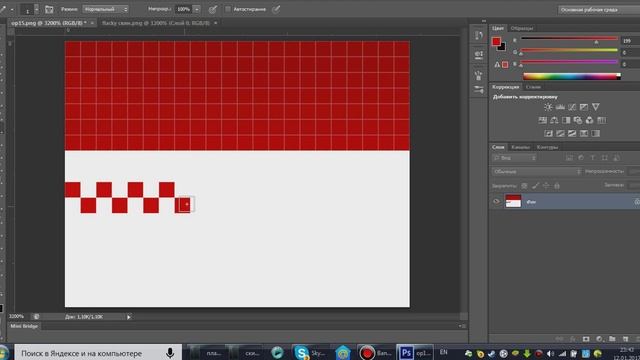Toggle lock position icon
Screen dimensions: 640x360
pyautogui.click(x=546, y=186)
